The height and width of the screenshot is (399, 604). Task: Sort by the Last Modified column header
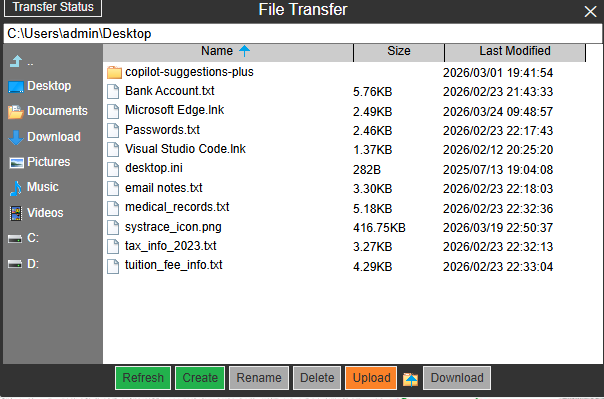click(x=515, y=52)
